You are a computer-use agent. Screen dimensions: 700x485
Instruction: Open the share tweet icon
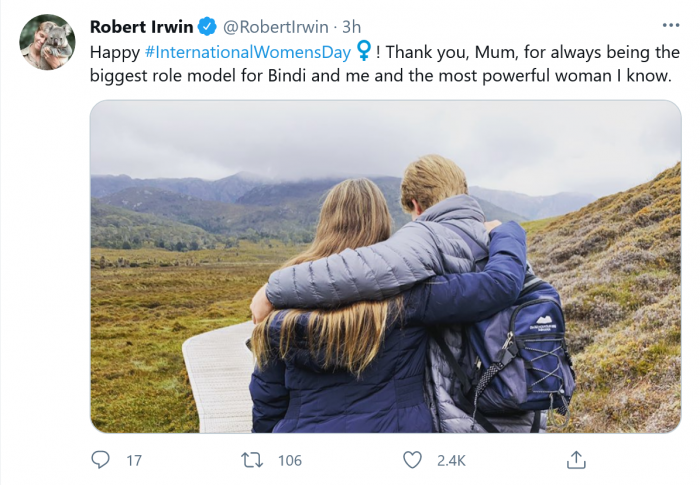pyautogui.click(x=576, y=460)
